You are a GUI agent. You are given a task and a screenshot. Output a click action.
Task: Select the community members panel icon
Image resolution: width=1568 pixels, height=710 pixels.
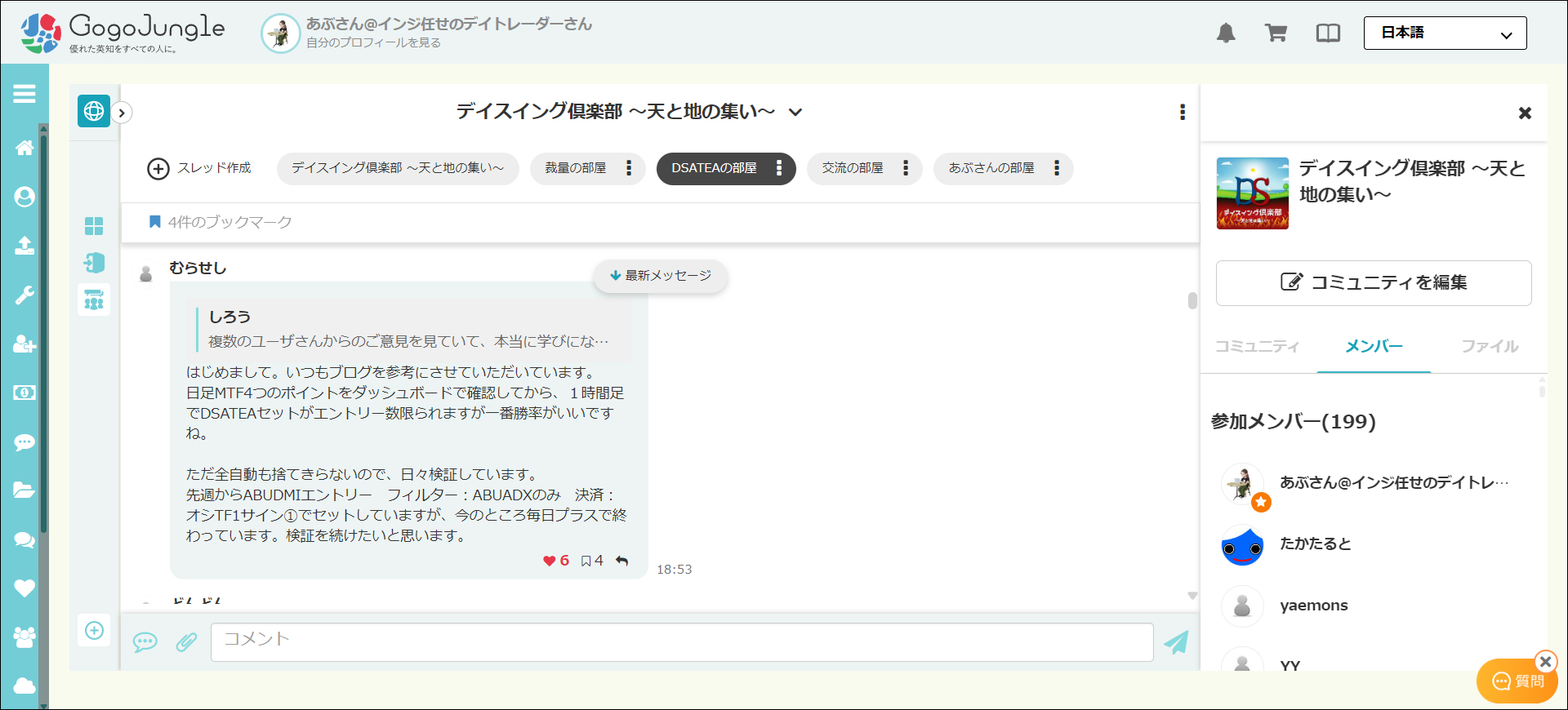[x=94, y=300]
